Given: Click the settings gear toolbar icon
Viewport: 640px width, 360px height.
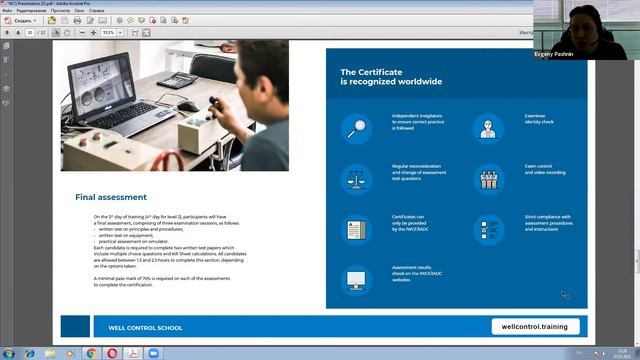Looking at the screenshot, I should point(119,20).
